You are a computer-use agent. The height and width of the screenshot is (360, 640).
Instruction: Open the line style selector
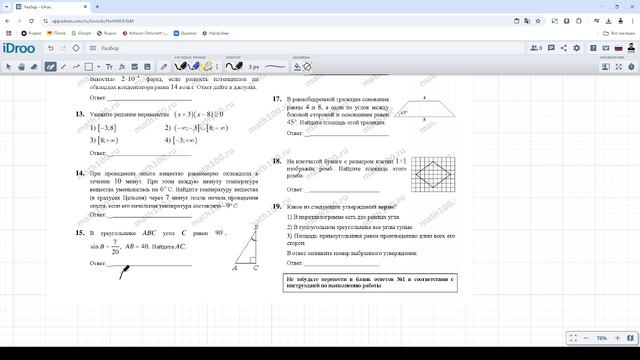click(275, 67)
